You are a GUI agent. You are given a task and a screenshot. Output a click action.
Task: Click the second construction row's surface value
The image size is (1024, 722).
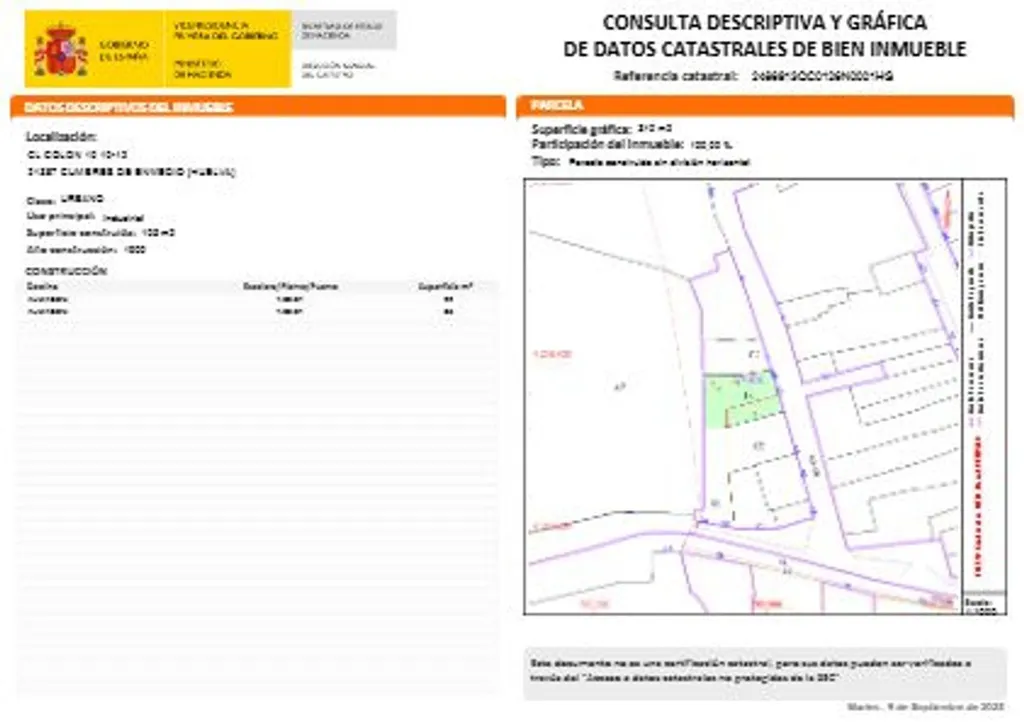click(x=449, y=311)
